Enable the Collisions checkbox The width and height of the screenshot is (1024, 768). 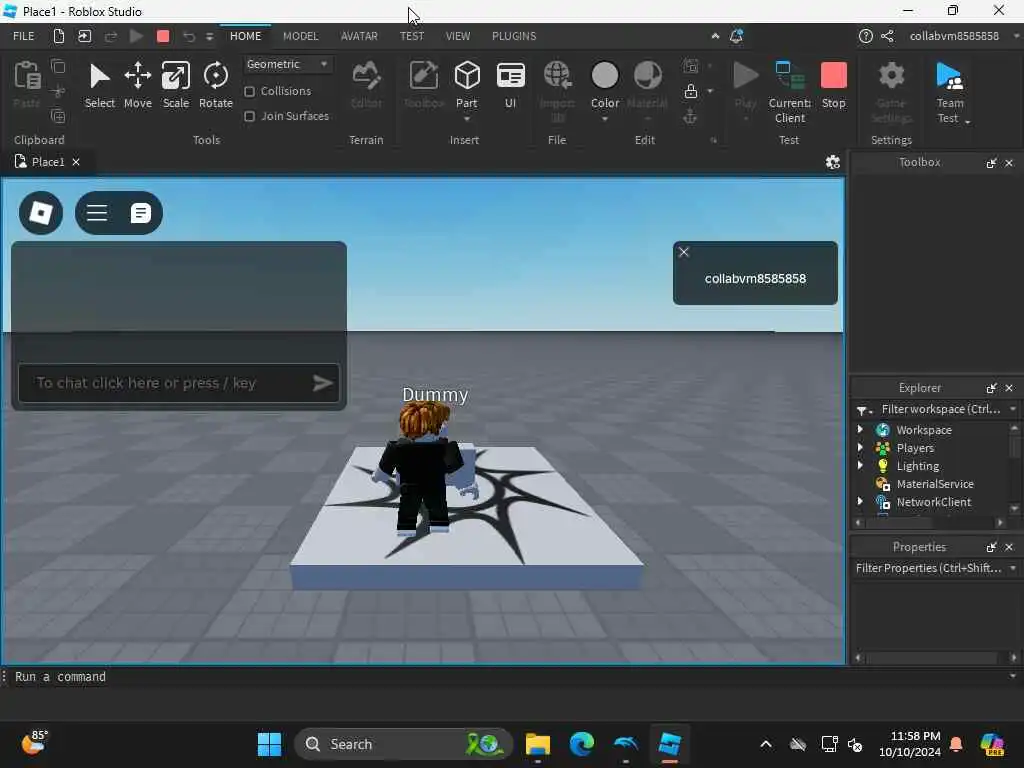click(x=249, y=91)
